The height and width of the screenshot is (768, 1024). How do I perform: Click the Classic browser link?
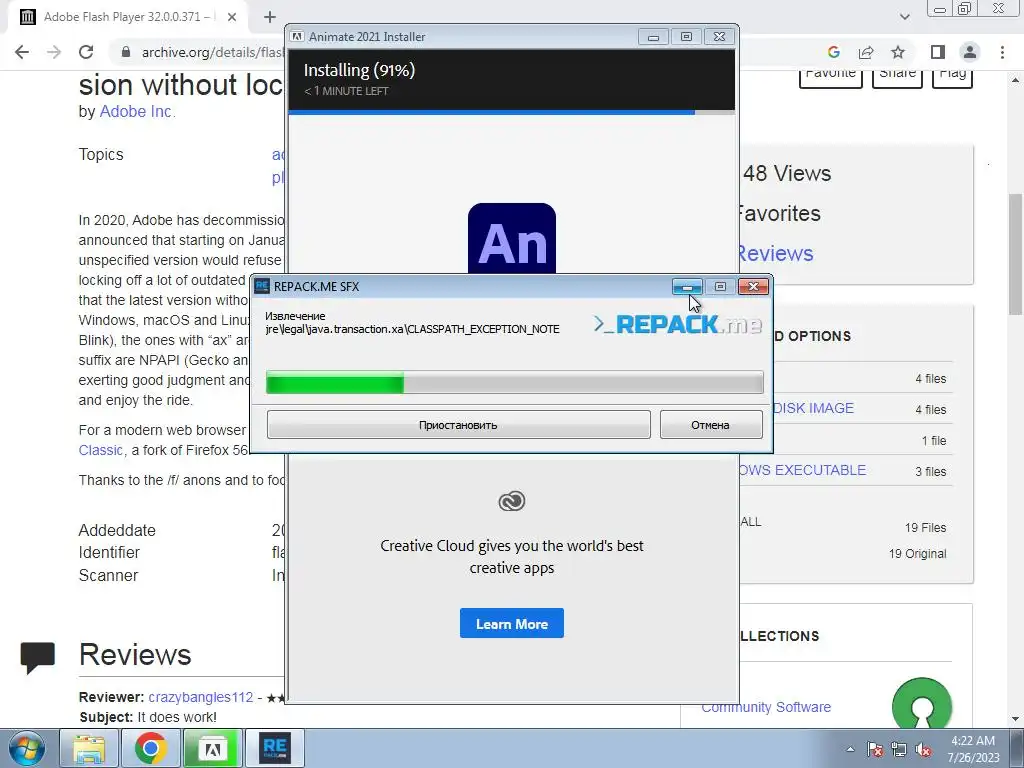[x=101, y=450]
